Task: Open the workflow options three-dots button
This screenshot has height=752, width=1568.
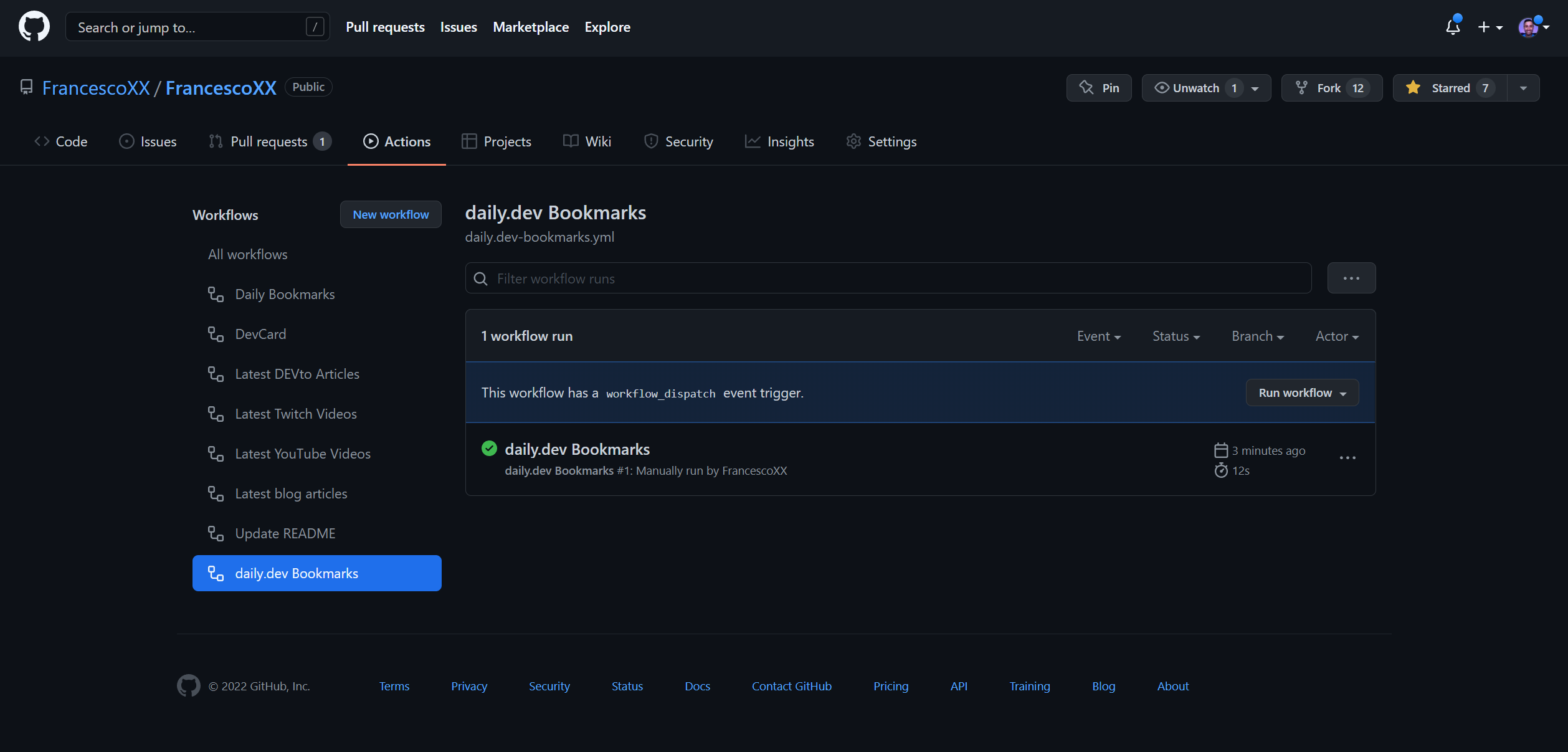Action: pos(1351,278)
